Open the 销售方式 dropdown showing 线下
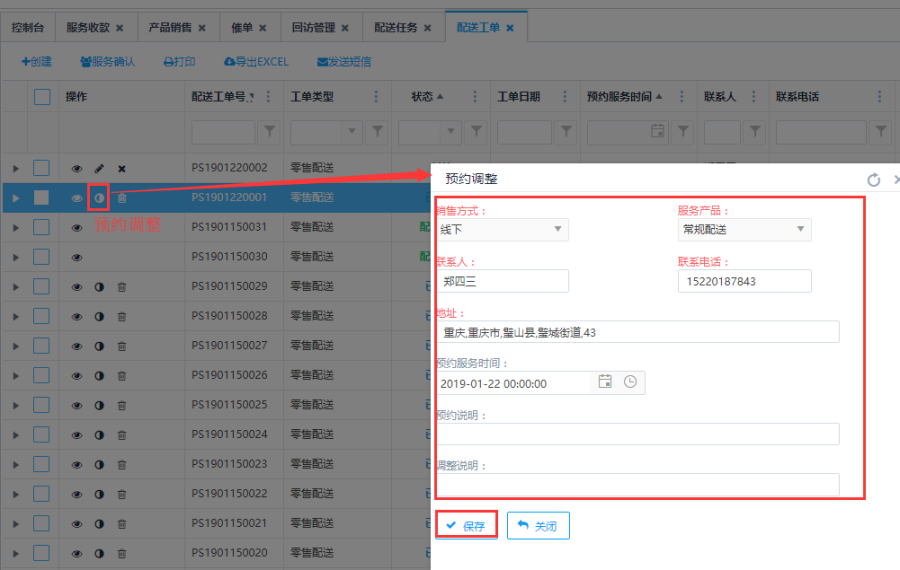Screen dimensions: 900x570 [x=502, y=230]
